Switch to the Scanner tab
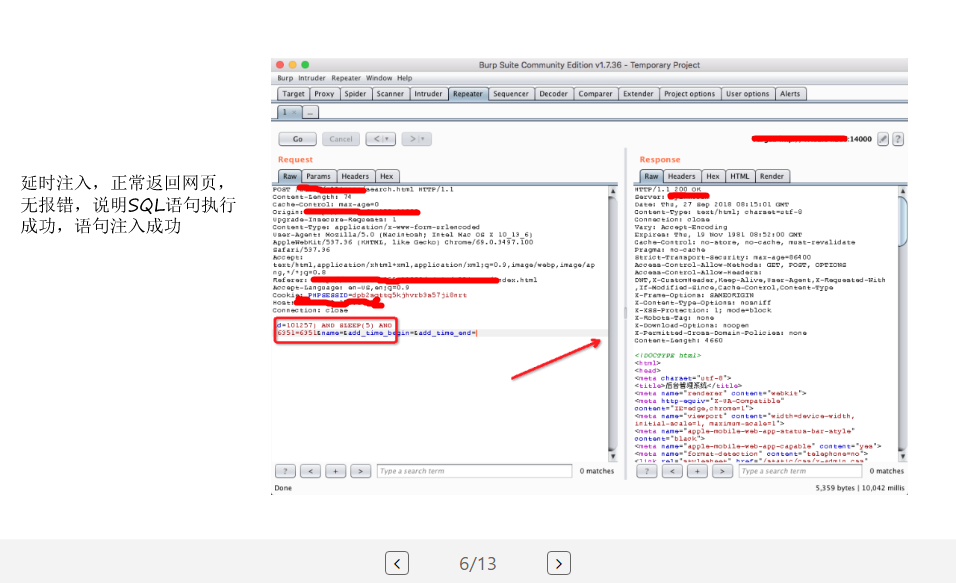The height and width of the screenshot is (583, 956). (390, 94)
